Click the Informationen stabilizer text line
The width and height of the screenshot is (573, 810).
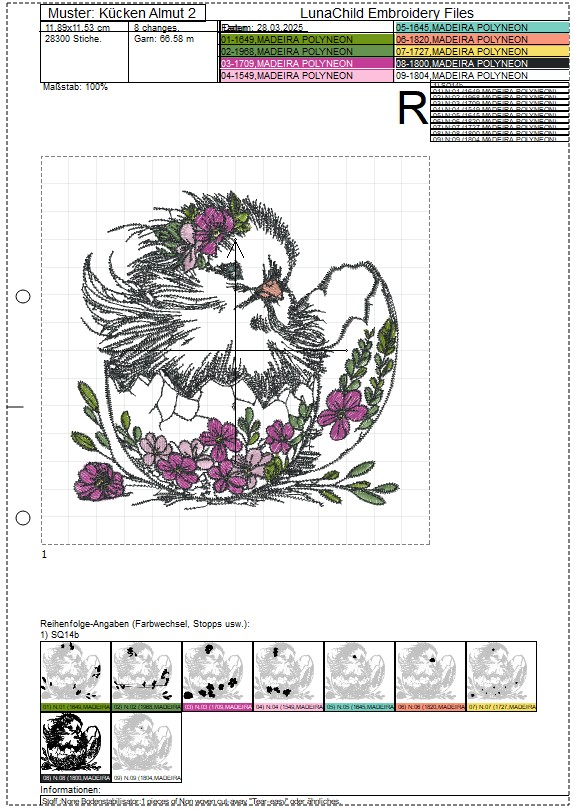[x=190, y=801]
